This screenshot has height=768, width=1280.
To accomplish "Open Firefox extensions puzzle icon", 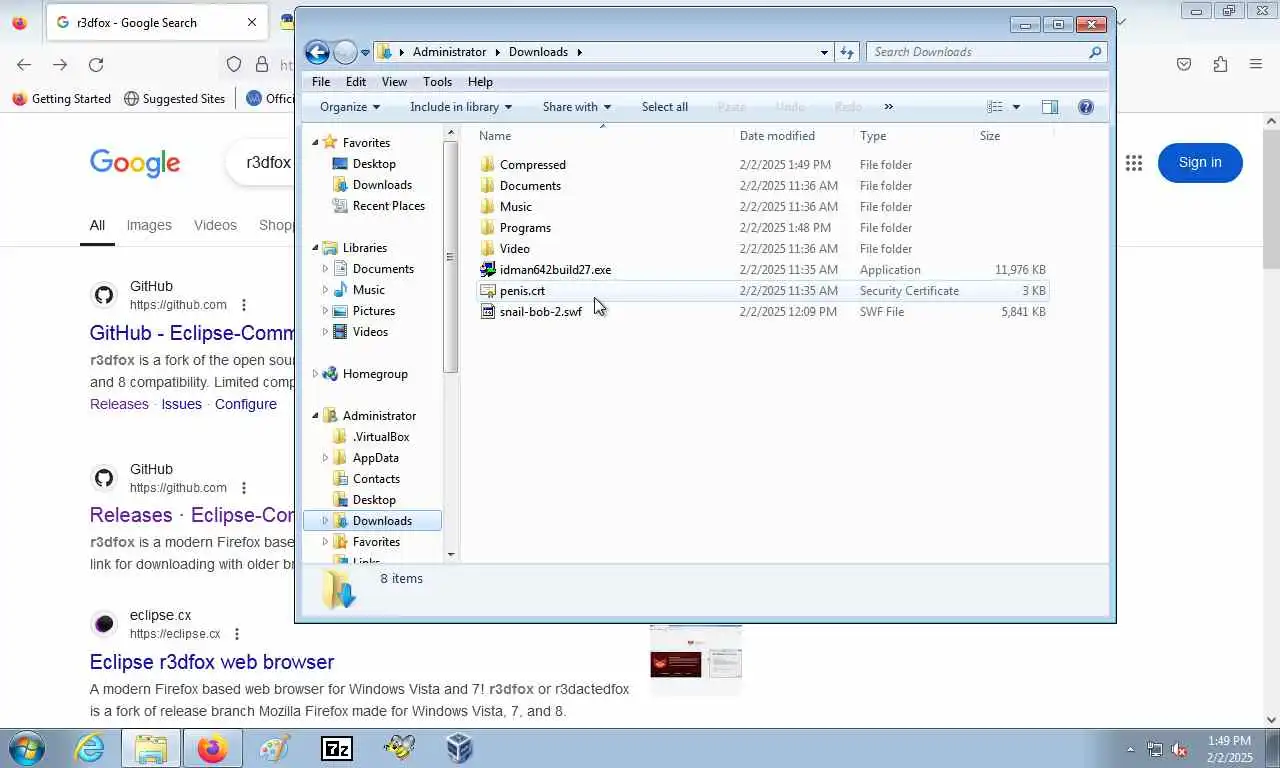I will point(1220,64).
